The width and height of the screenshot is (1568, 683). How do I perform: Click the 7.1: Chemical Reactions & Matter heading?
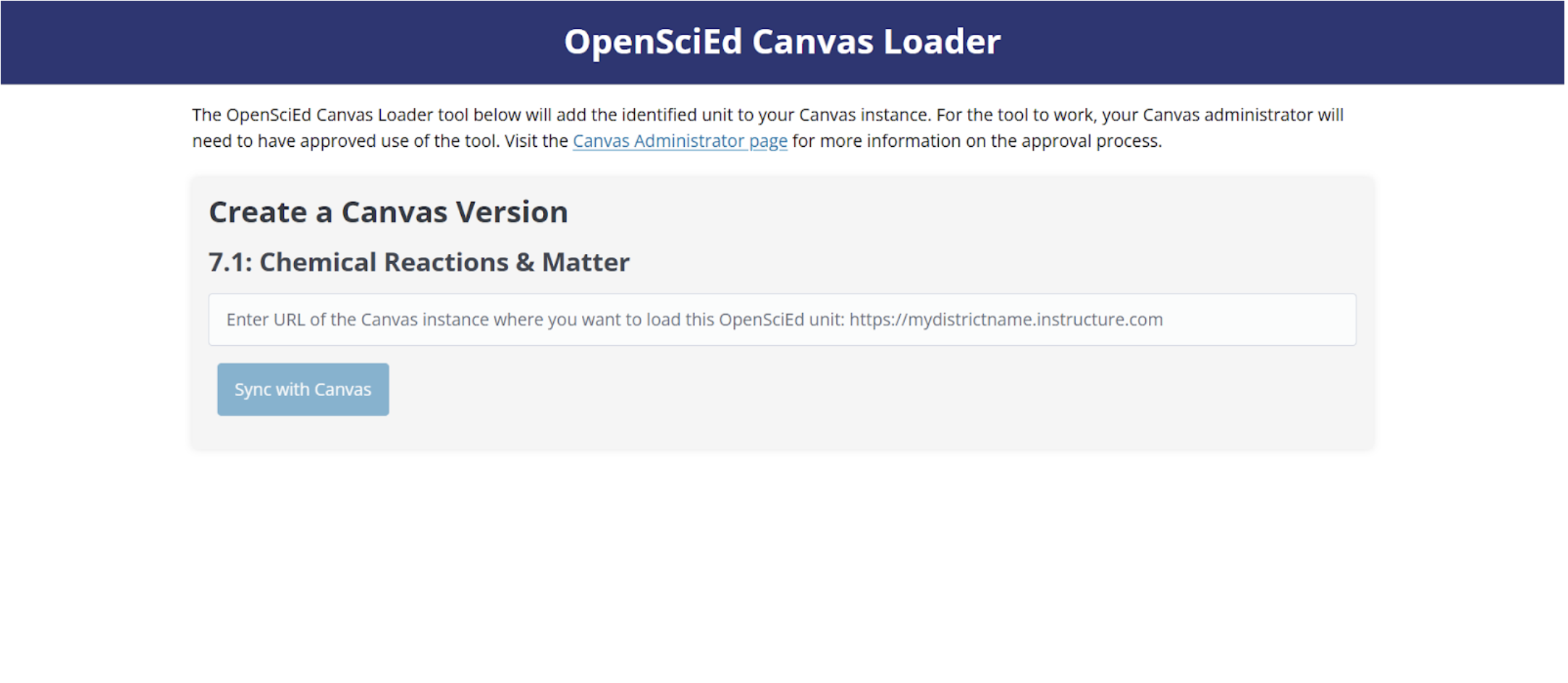click(x=418, y=262)
